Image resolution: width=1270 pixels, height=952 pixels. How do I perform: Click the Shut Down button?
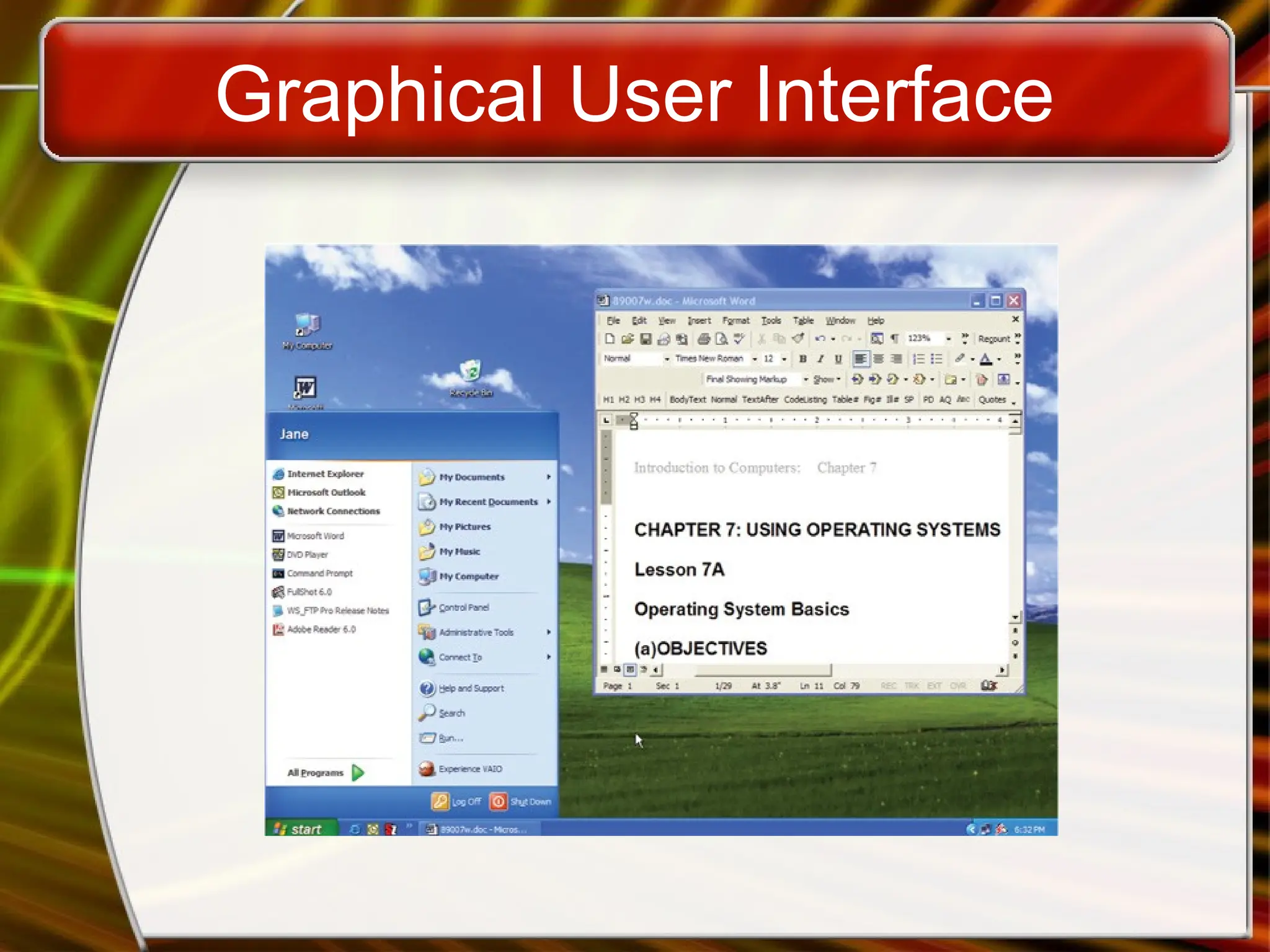(x=520, y=801)
